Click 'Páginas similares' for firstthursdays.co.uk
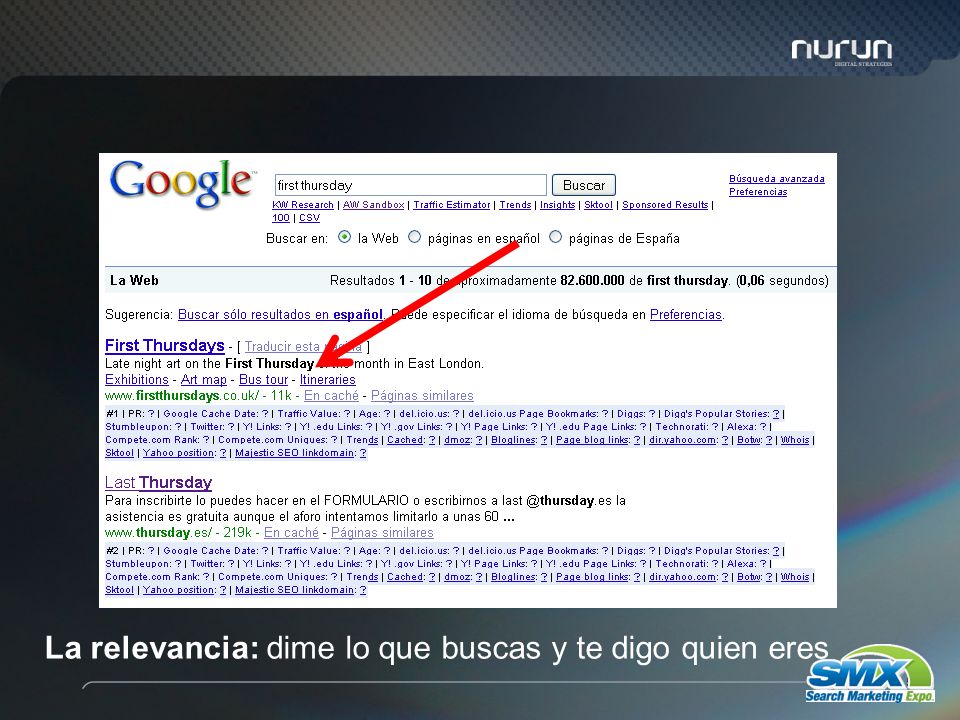The height and width of the screenshot is (720, 960). (x=422, y=396)
